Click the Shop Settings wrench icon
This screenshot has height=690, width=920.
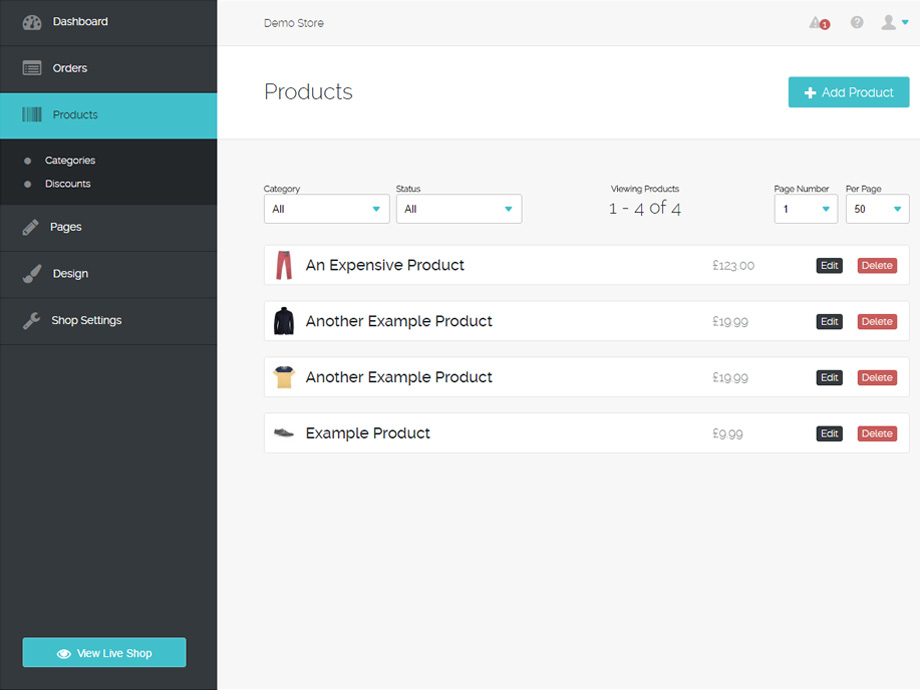(31, 321)
